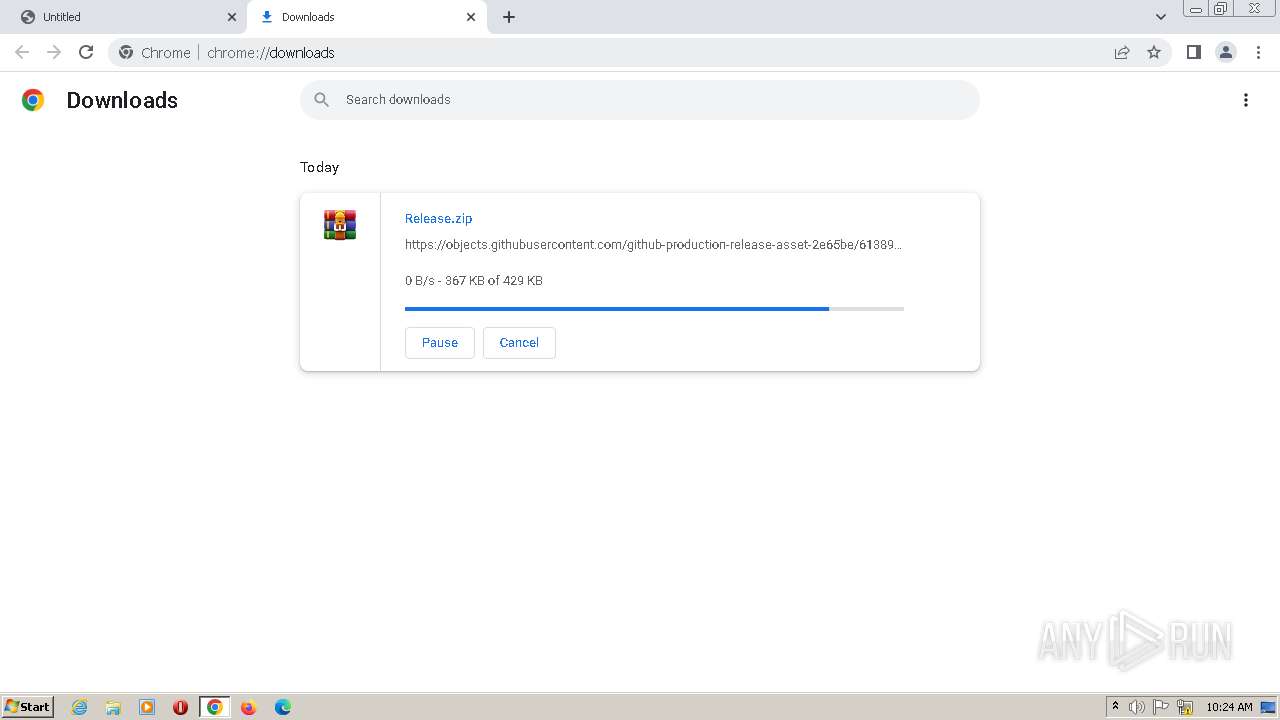
Task: Click the 10:24 AM taskbar clock
Action: pyautogui.click(x=1229, y=707)
